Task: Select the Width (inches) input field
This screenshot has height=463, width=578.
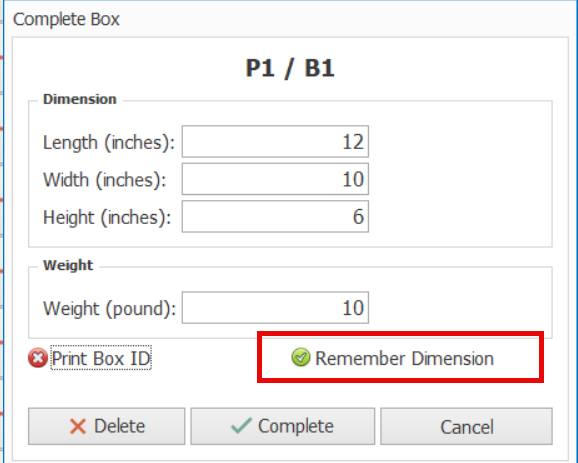Action: point(275,179)
